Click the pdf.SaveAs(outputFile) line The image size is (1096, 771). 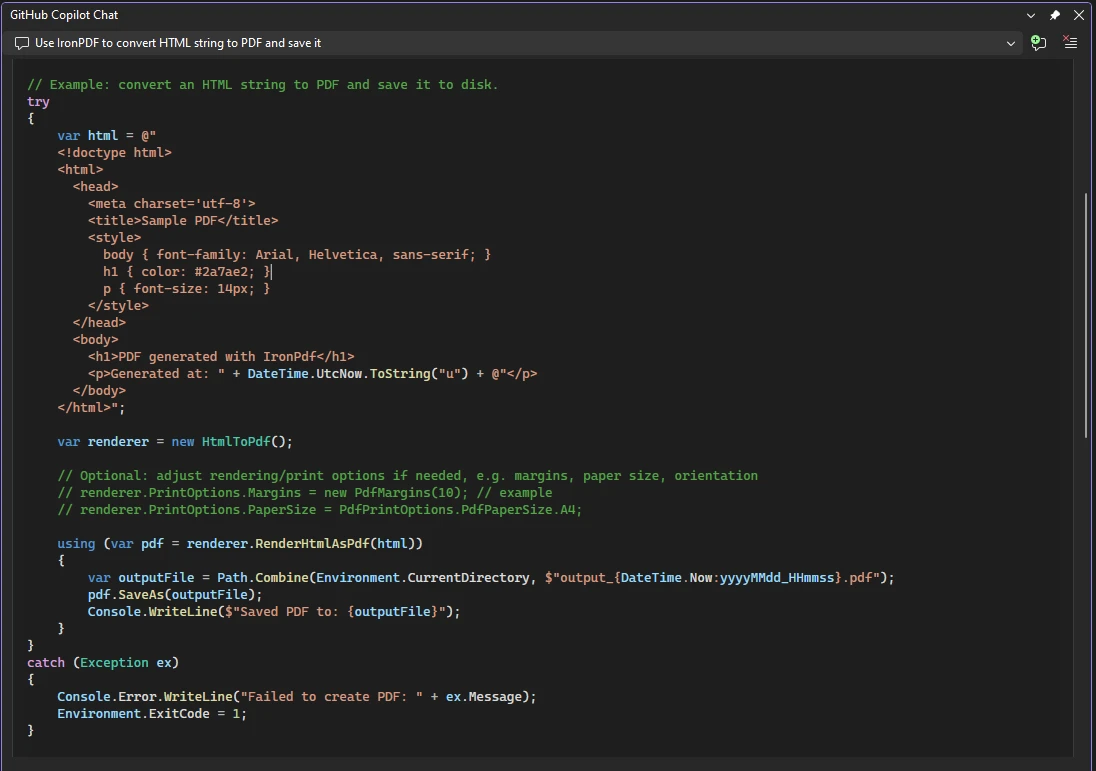pyautogui.click(x=175, y=594)
